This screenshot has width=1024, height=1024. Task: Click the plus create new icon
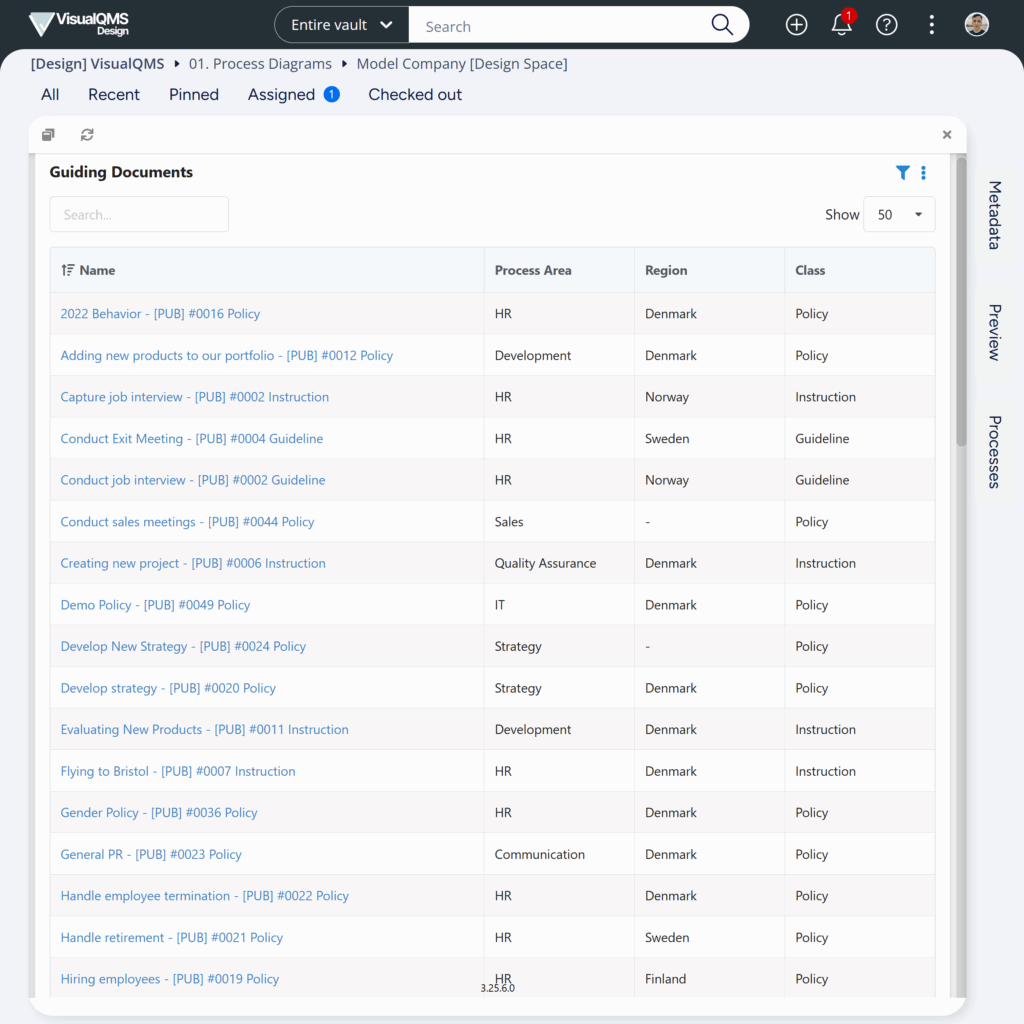click(x=796, y=25)
